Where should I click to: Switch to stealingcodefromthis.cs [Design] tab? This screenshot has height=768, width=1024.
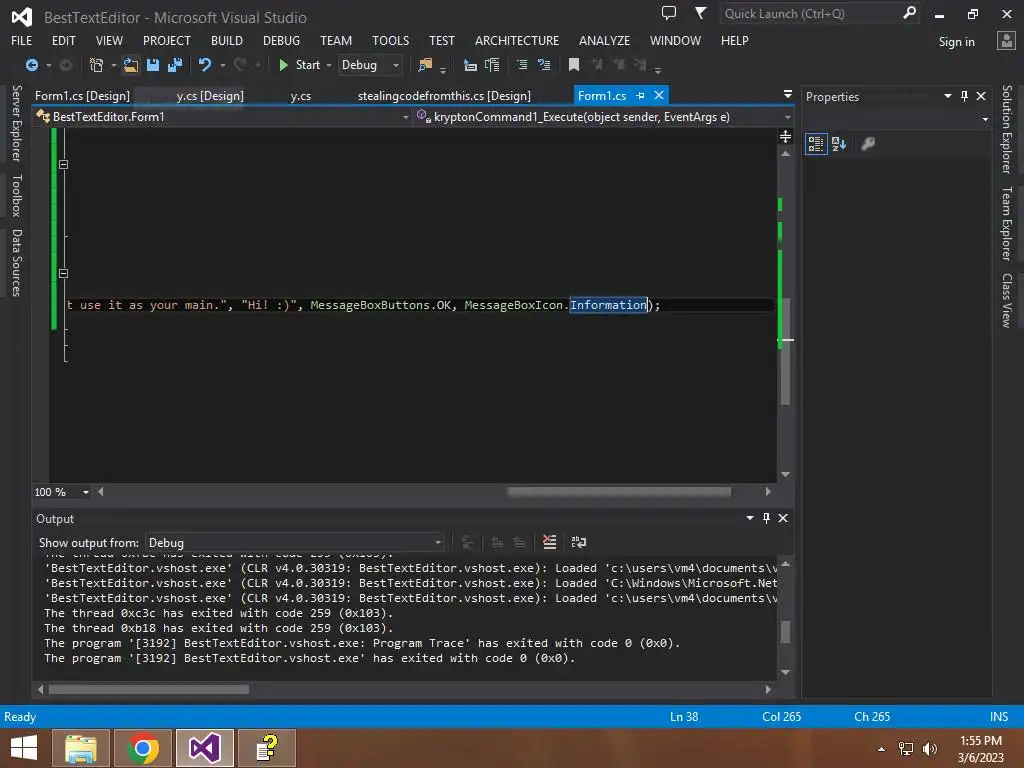[444, 95]
